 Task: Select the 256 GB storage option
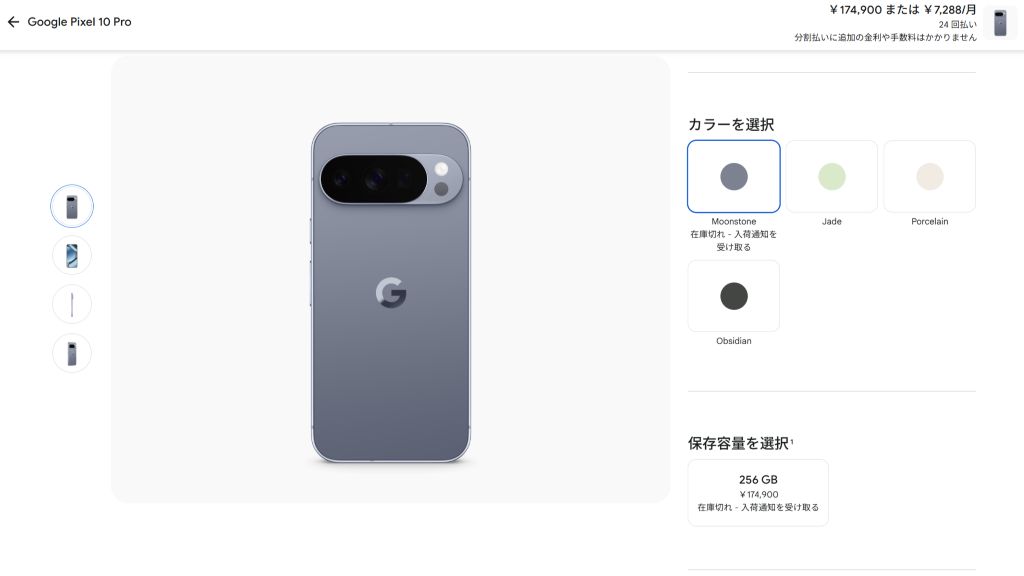(758, 492)
